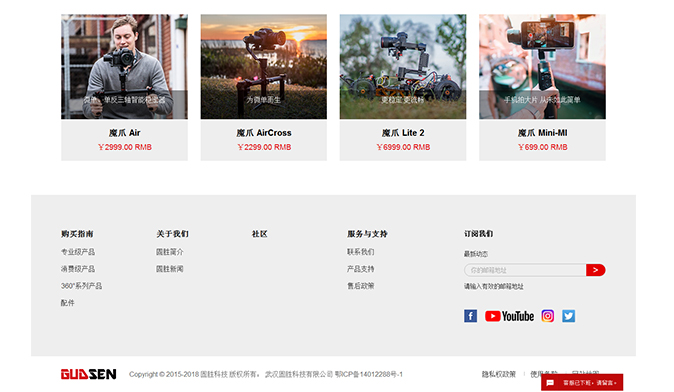This screenshot has width=674, height=392.
Task: Open 配件 footer link
Action: click(x=67, y=303)
